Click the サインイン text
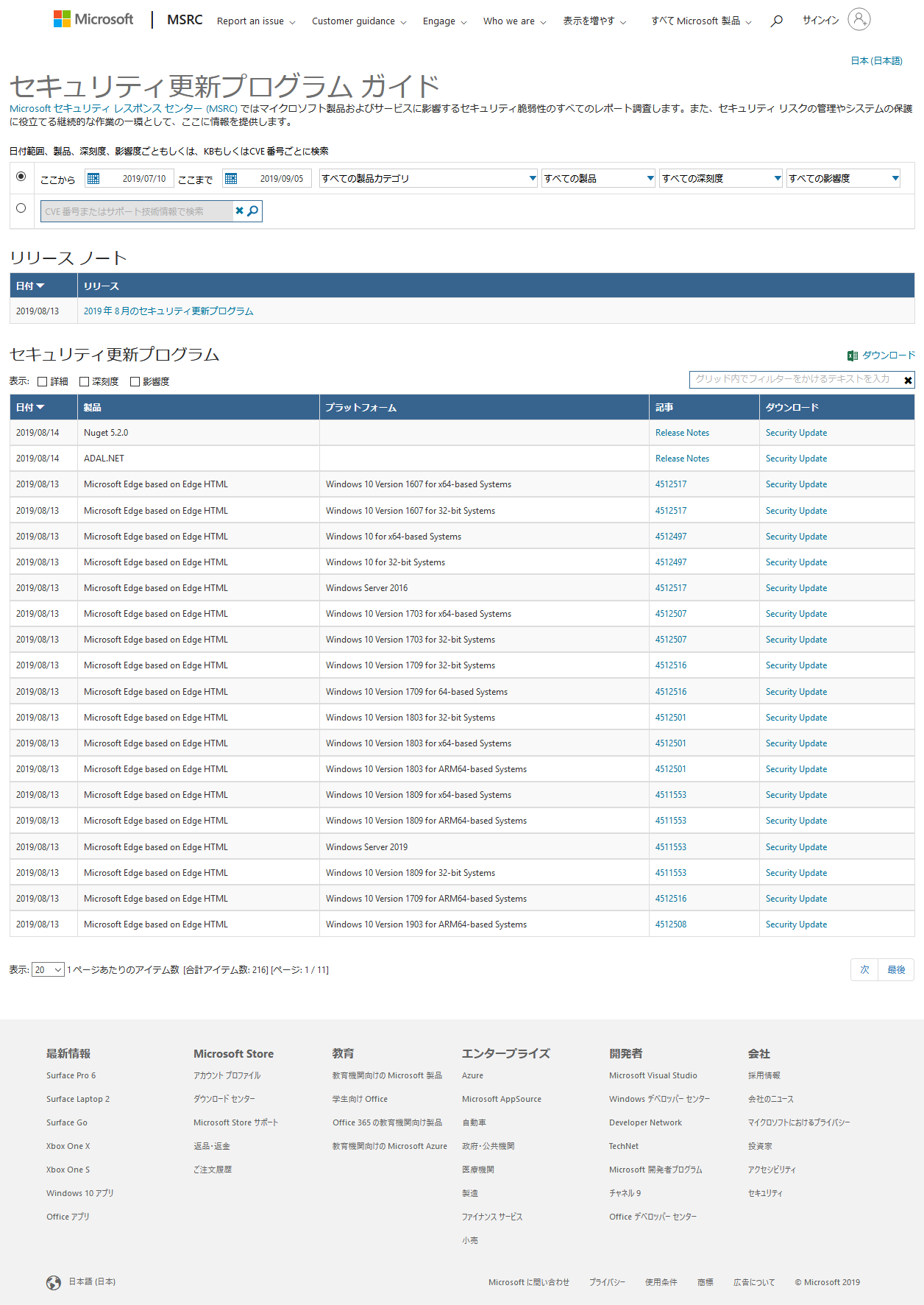This screenshot has height=1305, width=924. click(820, 21)
